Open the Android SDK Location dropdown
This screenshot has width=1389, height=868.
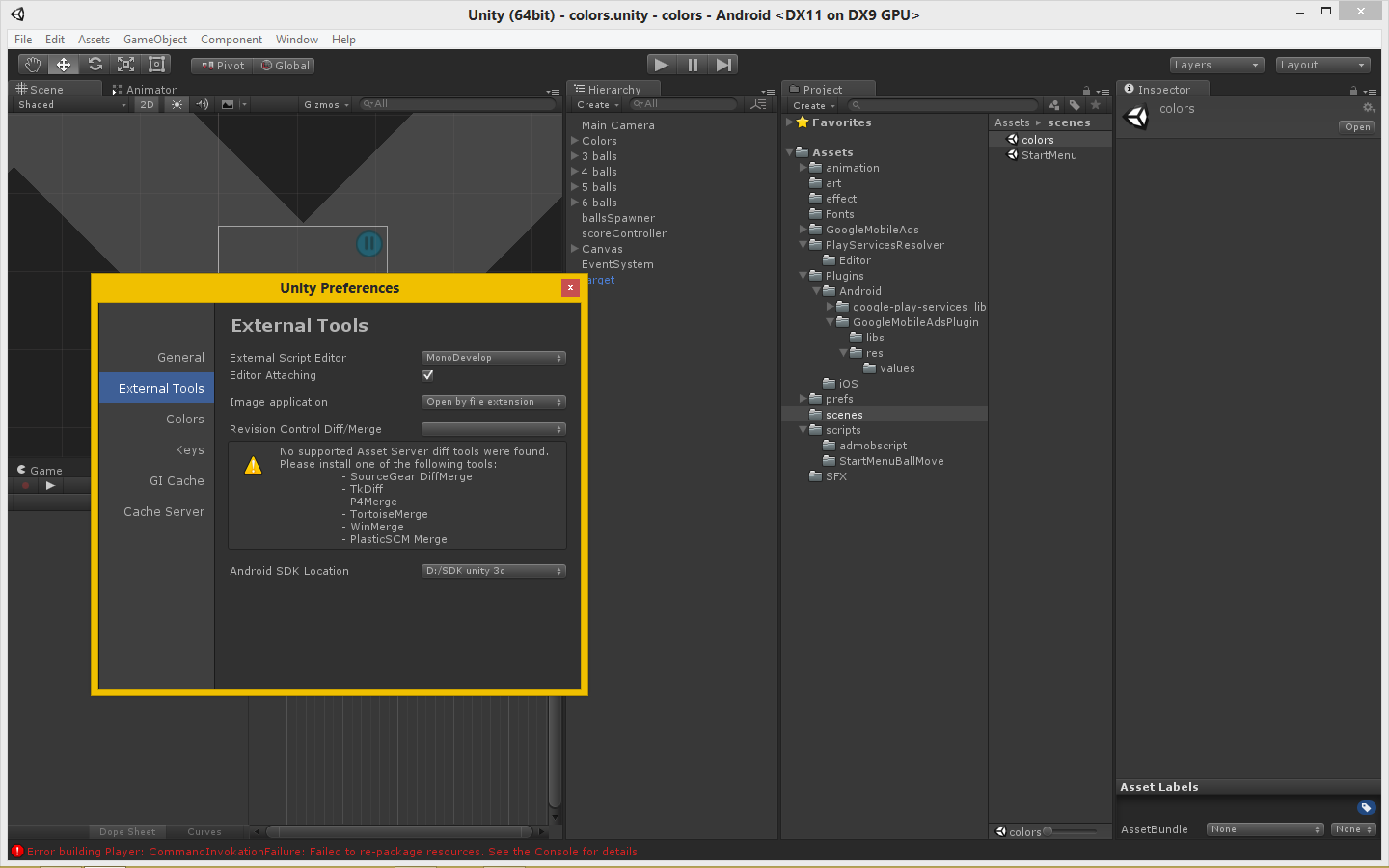pyautogui.click(x=494, y=571)
